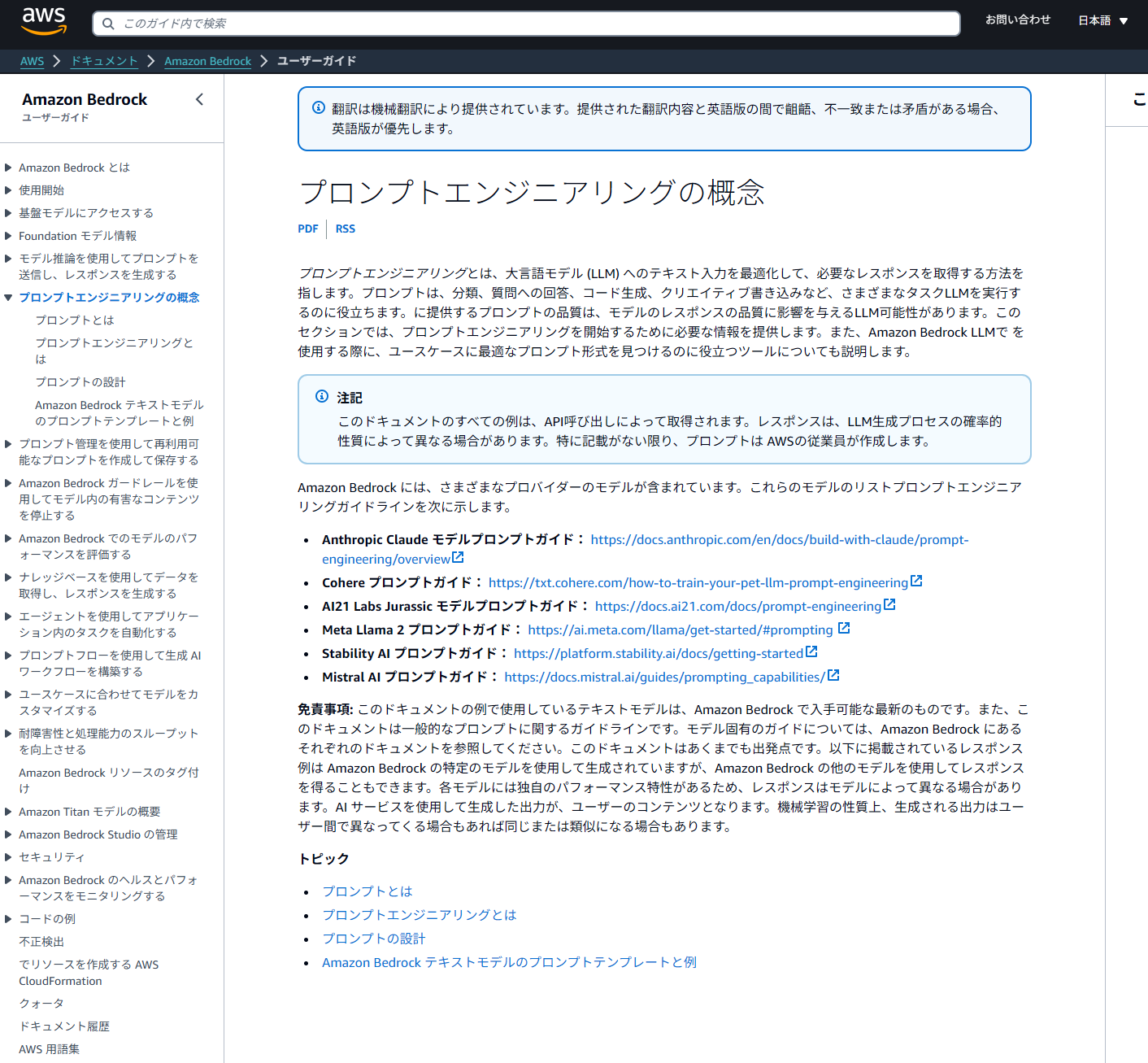Click Amazon Bedrock breadcrumb link

[208, 61]
